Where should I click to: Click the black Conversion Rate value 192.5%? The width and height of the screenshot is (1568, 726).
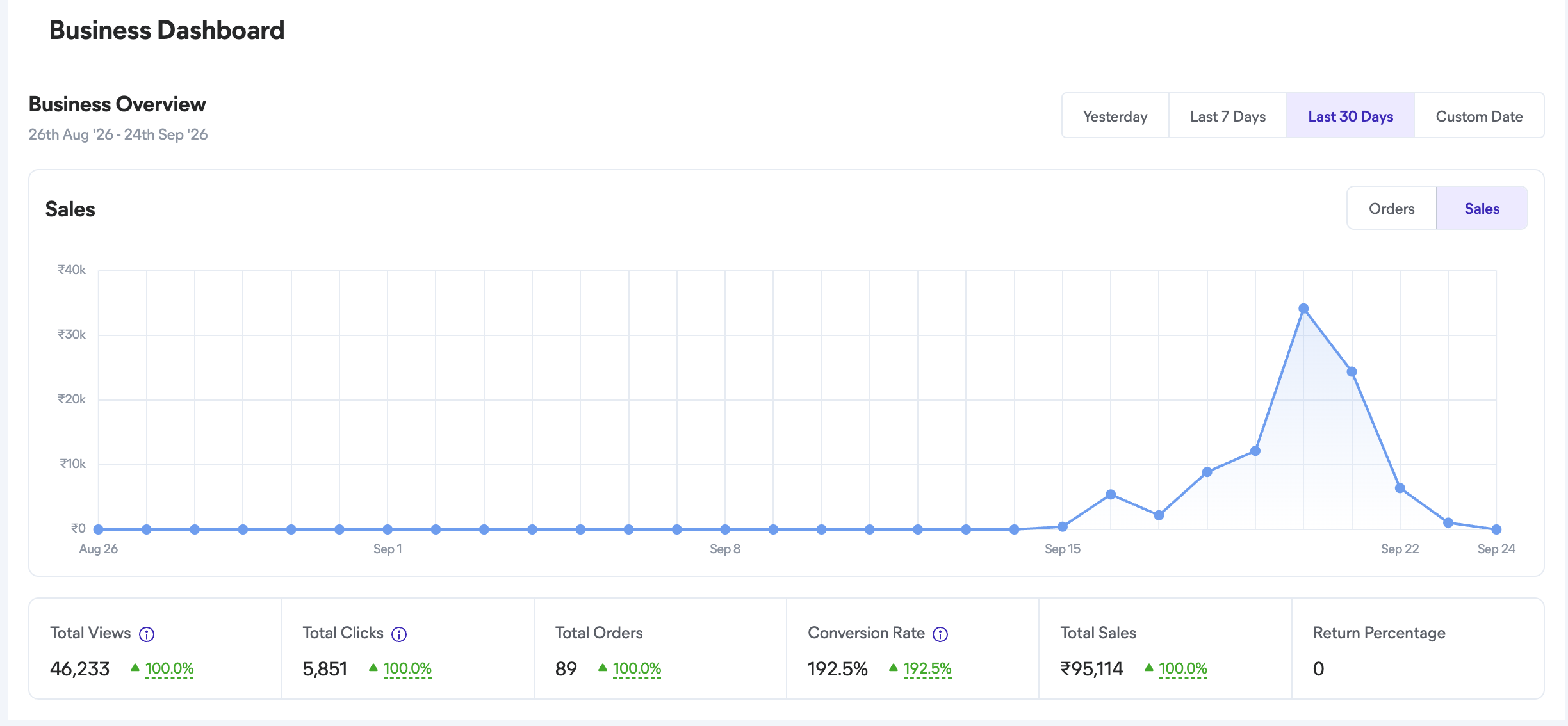[838, 669]
